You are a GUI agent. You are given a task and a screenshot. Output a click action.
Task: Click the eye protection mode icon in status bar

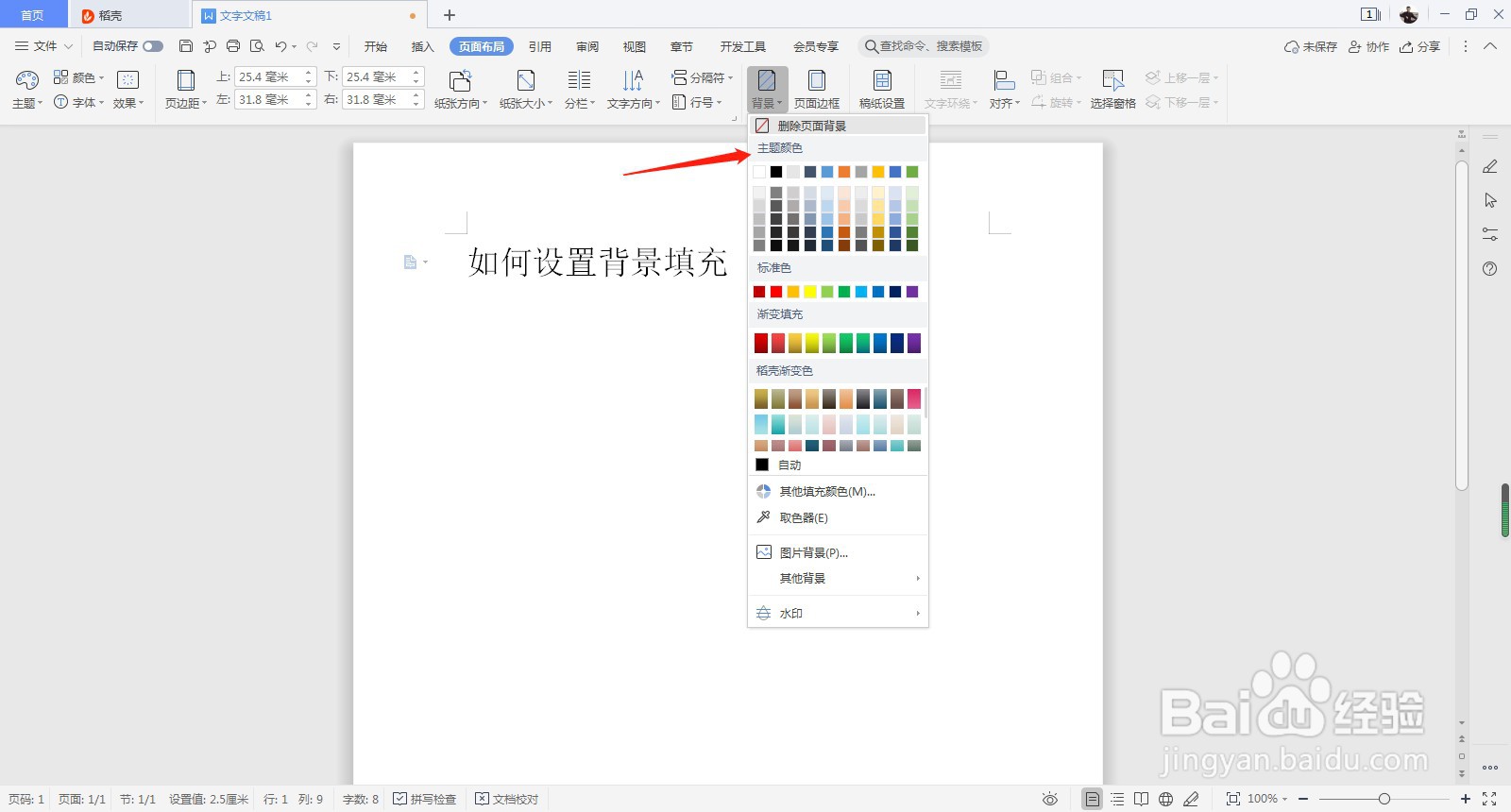click(1050, 799)
